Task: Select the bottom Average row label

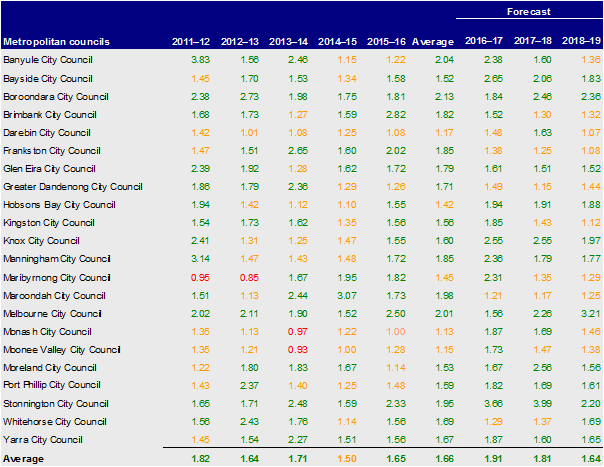Action: (x=24, y=457)
